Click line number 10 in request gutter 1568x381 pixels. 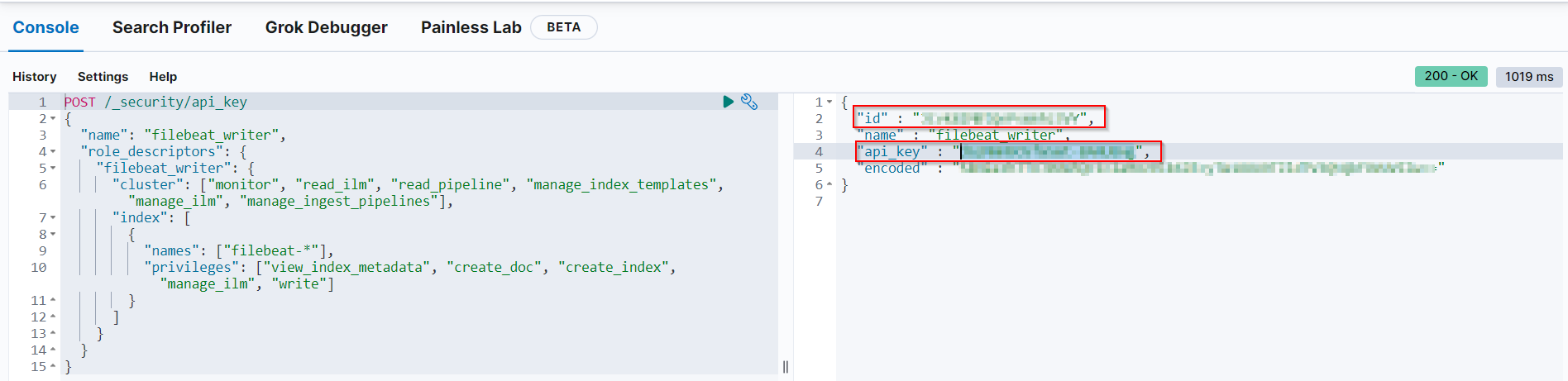[38, 267]
